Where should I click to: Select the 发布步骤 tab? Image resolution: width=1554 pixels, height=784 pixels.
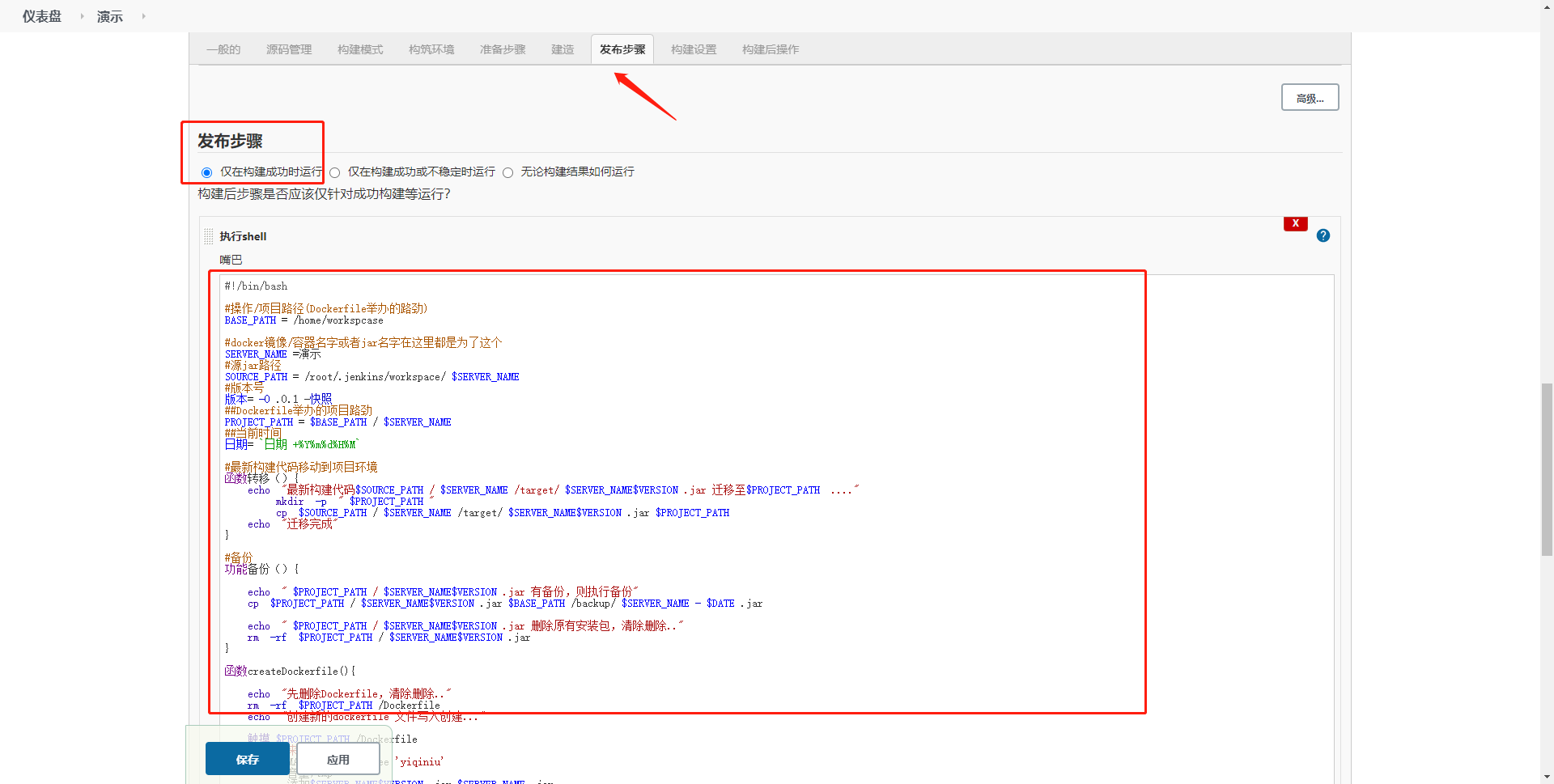tap(622, 49)
